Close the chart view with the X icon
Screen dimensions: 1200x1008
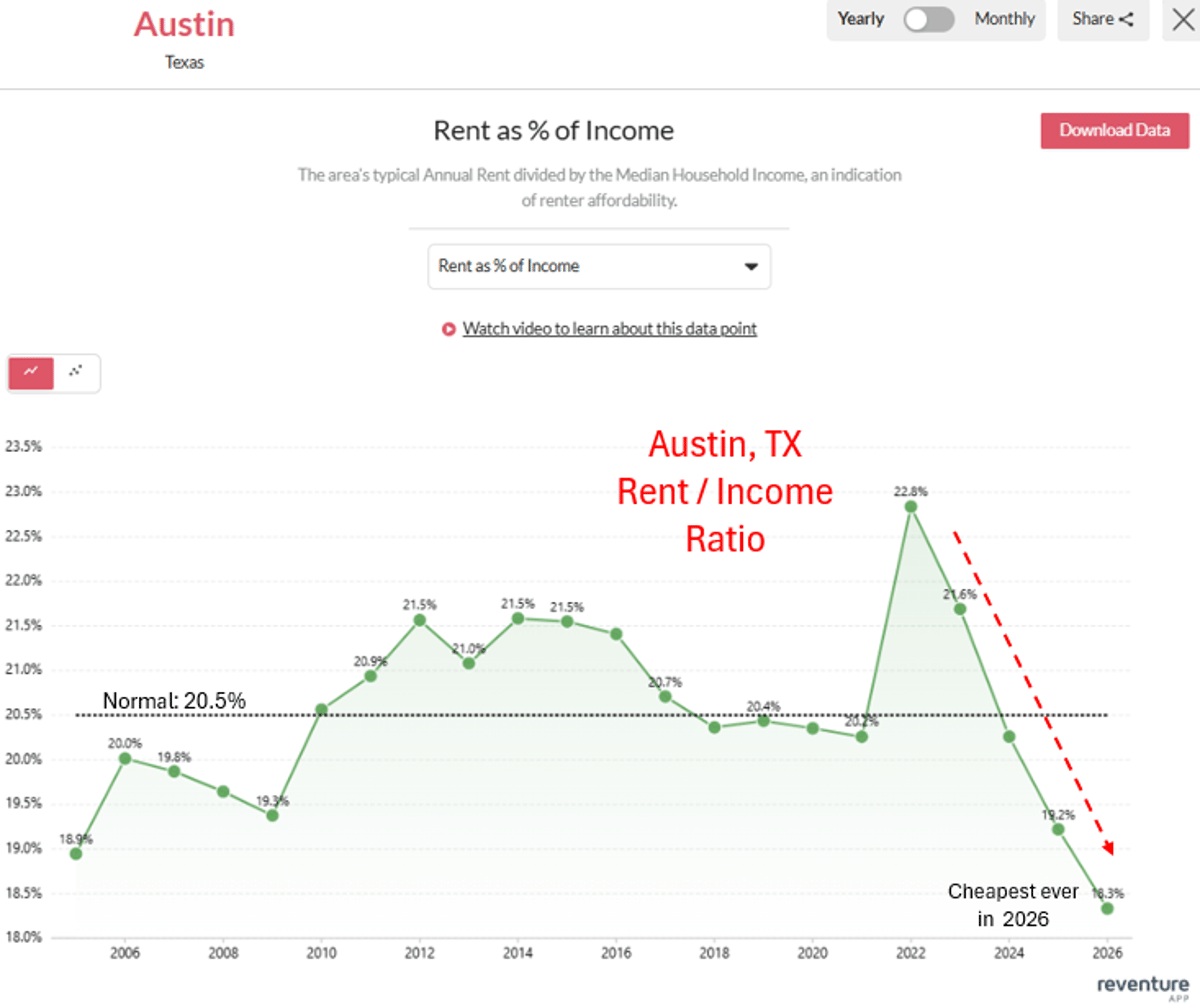[1183, 20]
